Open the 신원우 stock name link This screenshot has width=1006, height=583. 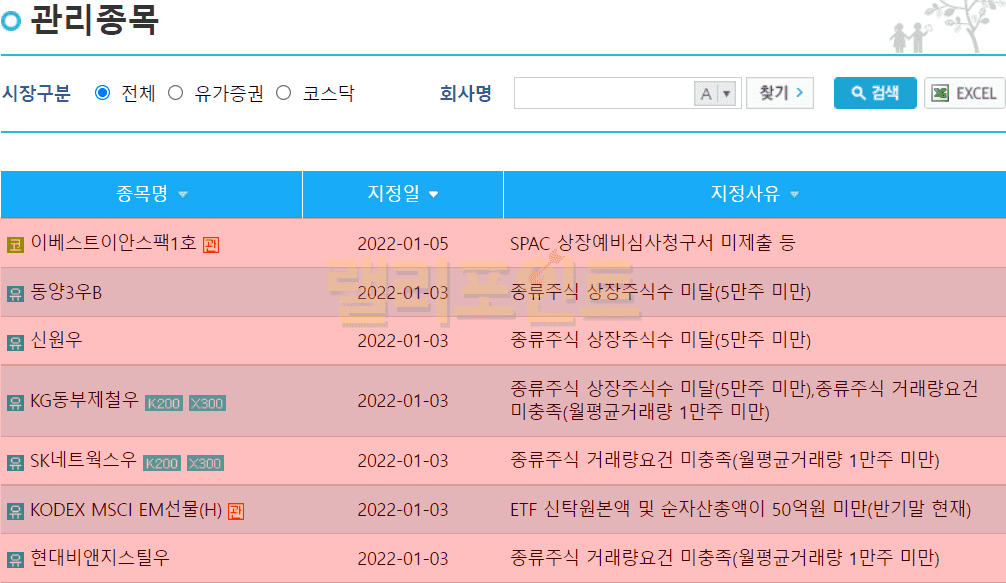[x=57, y=340]
